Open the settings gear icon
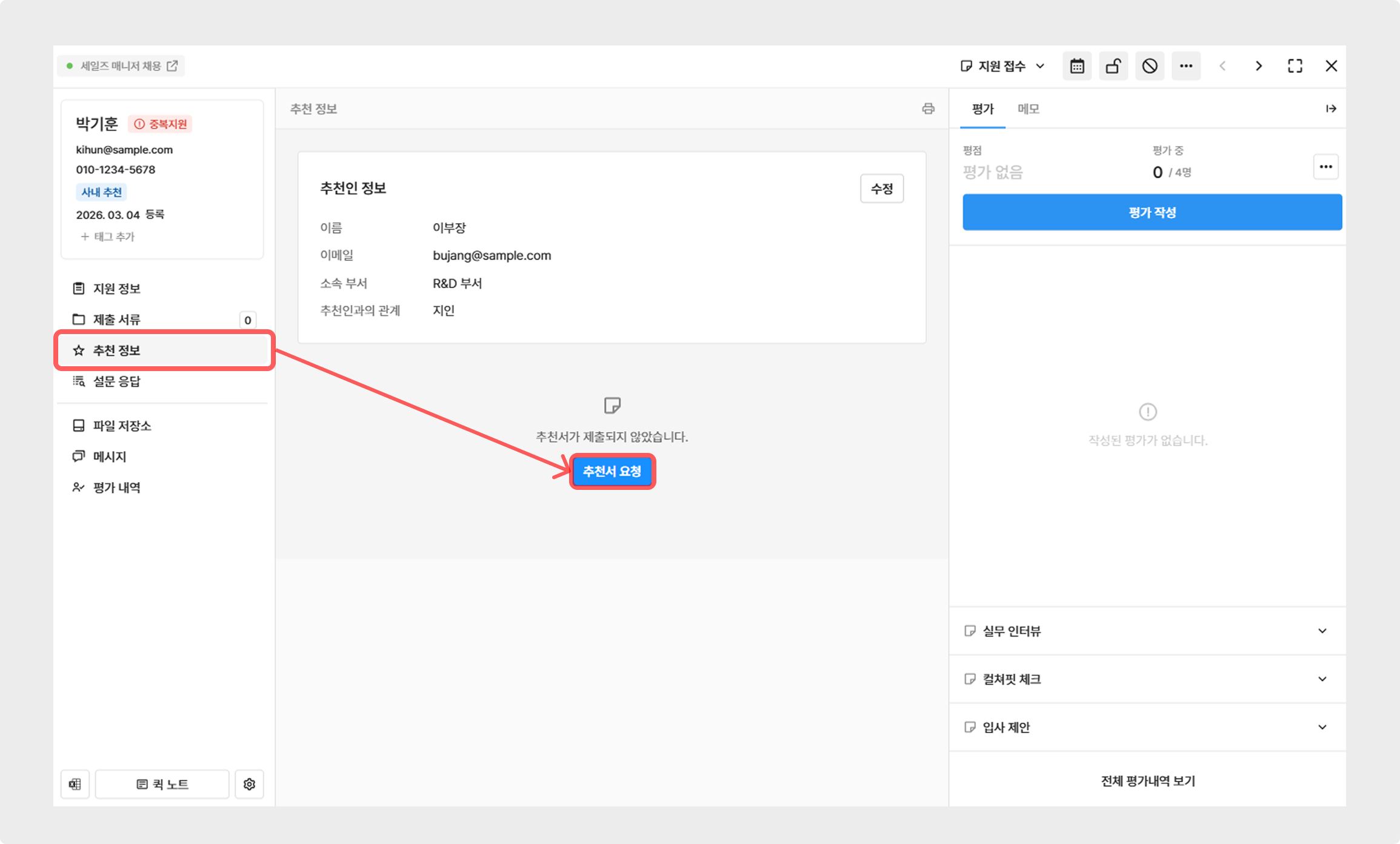This screenshot has width=1400, height=844. 249,785
